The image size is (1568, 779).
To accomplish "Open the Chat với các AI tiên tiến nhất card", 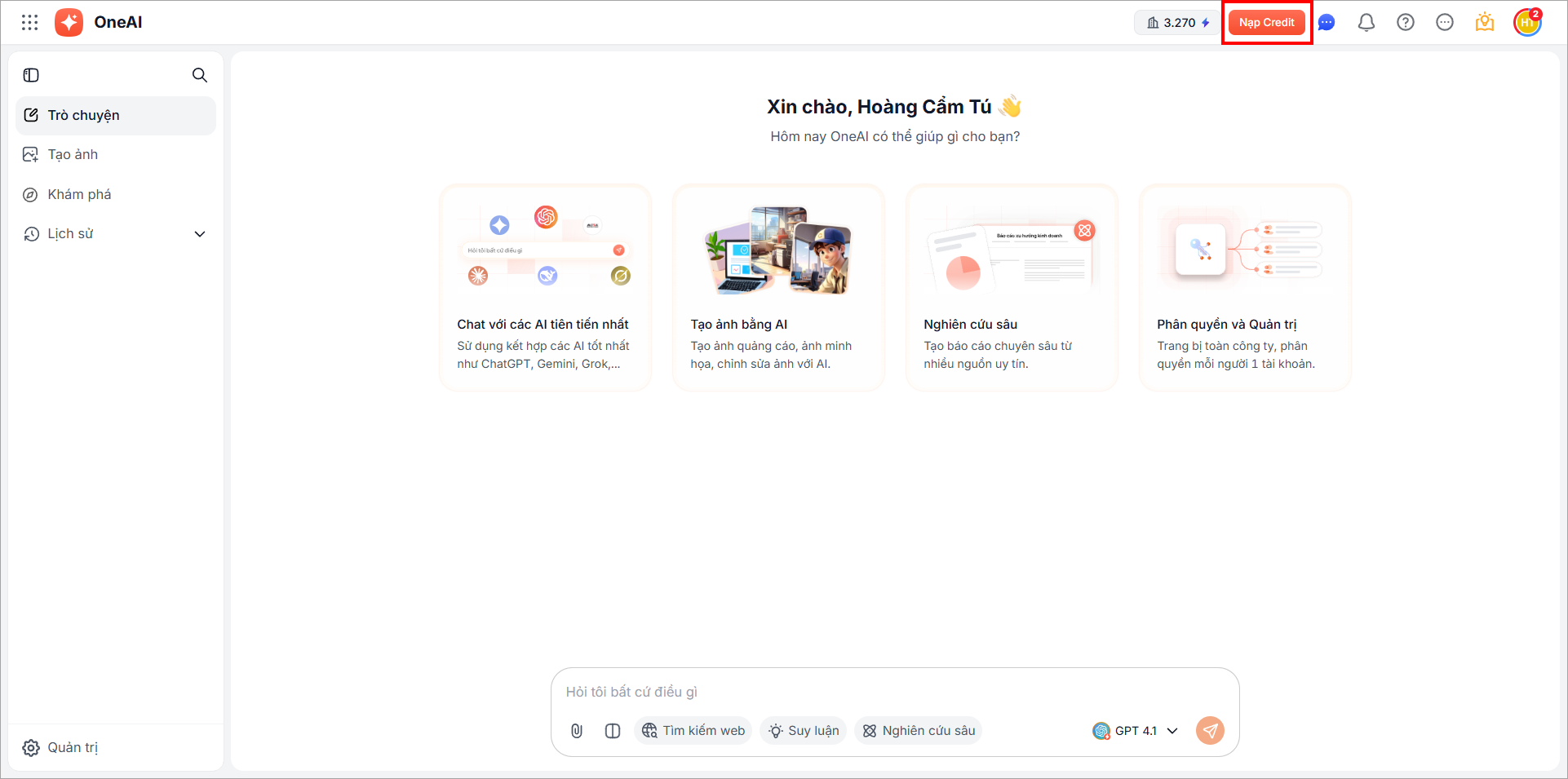I will pos(545,287).
